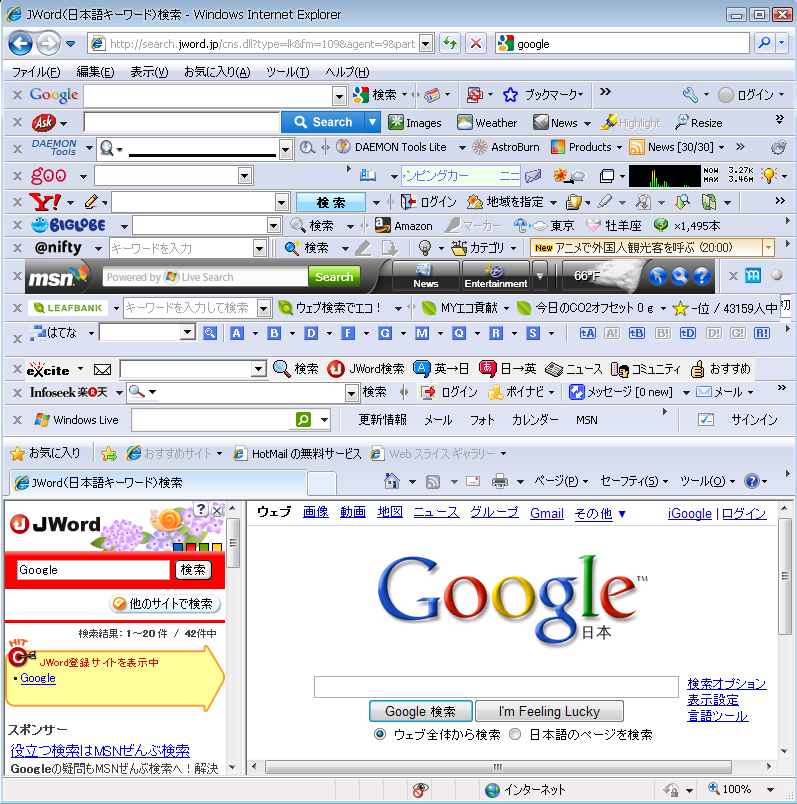Click the IE forward navigation button

coord(48,44)
